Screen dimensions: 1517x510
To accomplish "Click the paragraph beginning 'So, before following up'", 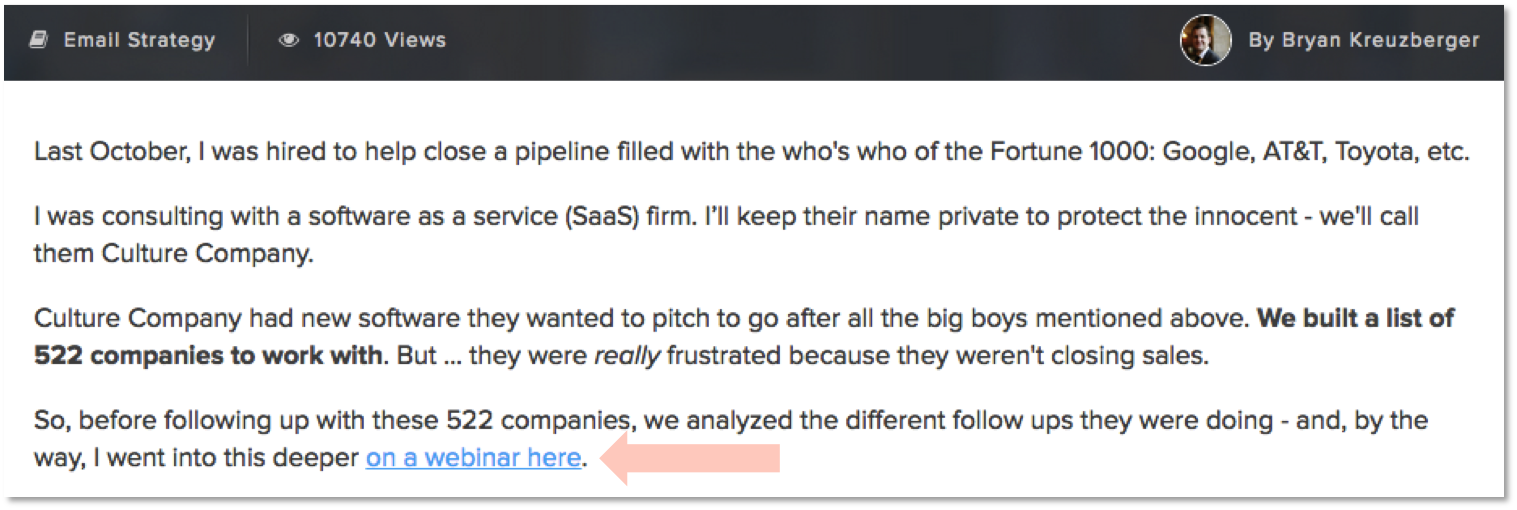I will click(x=731, y=439).
